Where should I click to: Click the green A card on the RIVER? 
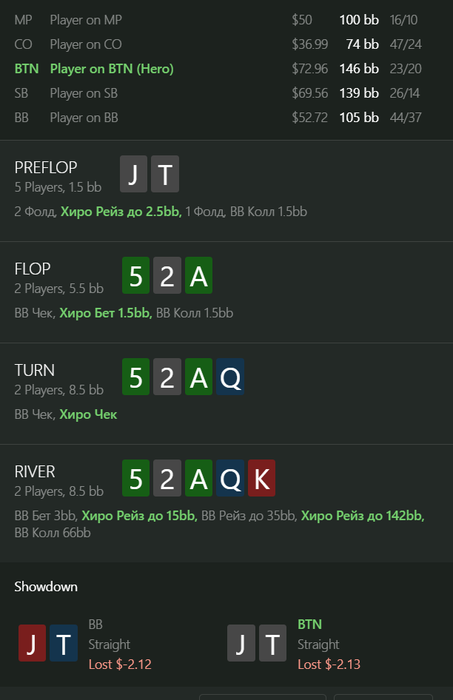[199, 478]
